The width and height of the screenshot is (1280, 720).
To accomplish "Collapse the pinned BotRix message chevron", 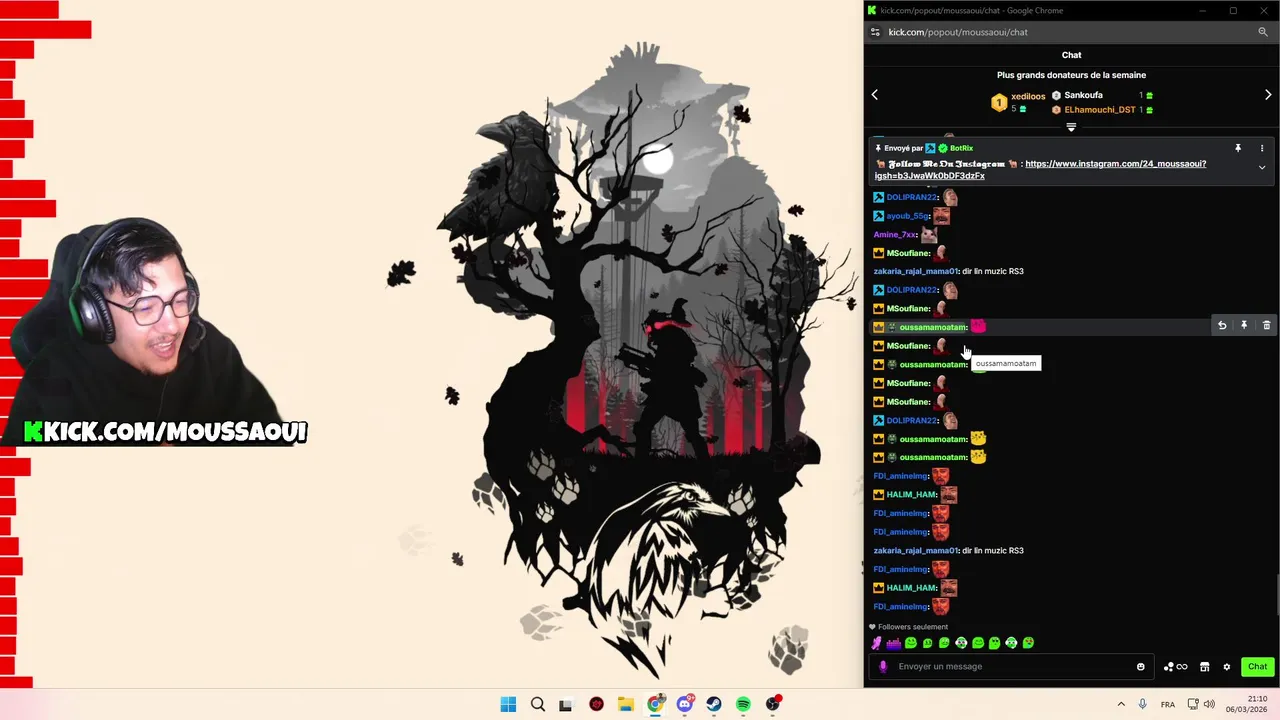I will [1262, 168].
